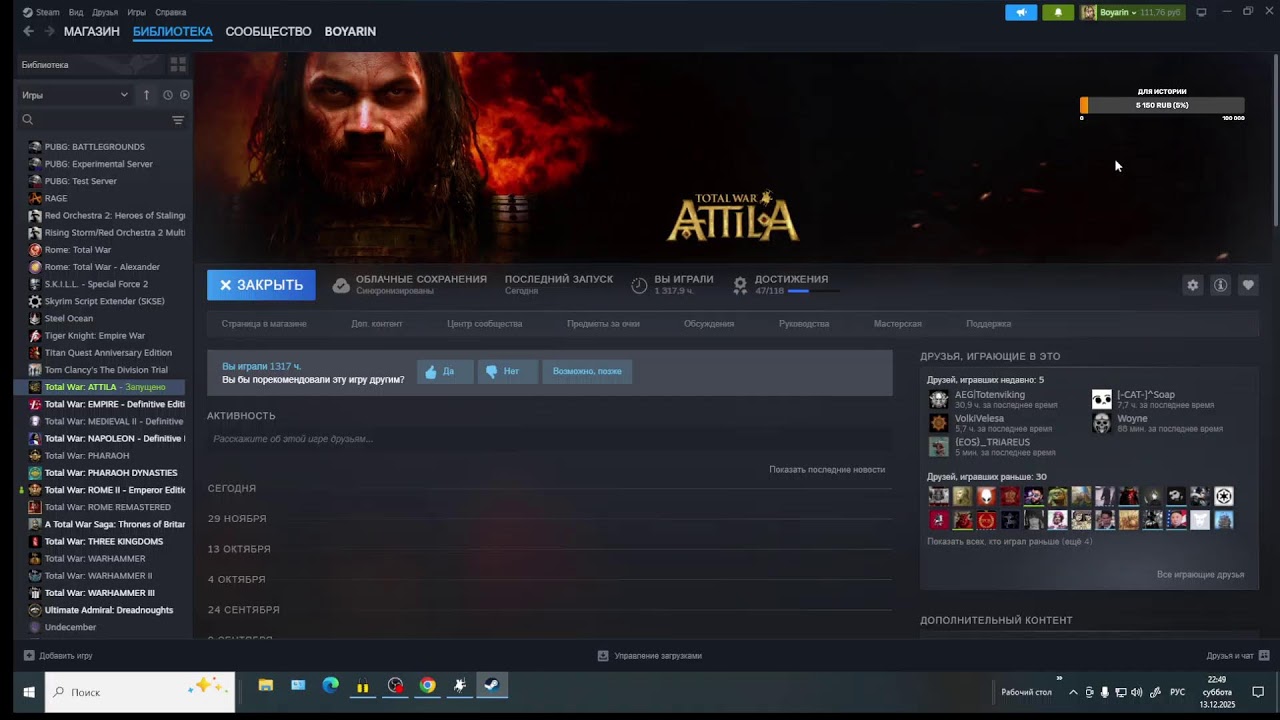Open Boyarin account dropdown at top
Image resolution: width=1280 pixels, height=720 pixels.
click(1132, 12)
